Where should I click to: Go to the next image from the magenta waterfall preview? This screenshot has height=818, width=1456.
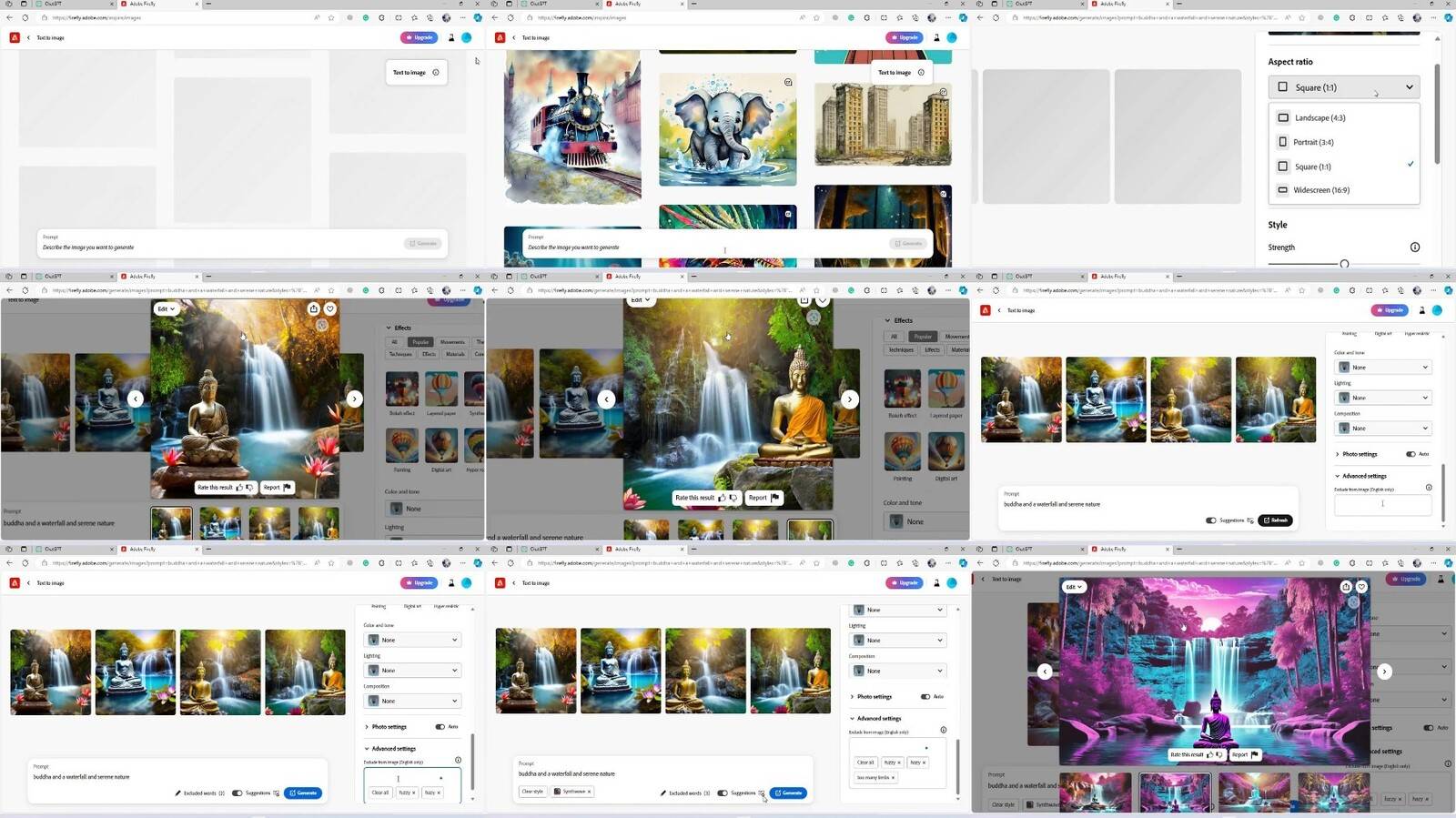click(x=1385, y=672)
